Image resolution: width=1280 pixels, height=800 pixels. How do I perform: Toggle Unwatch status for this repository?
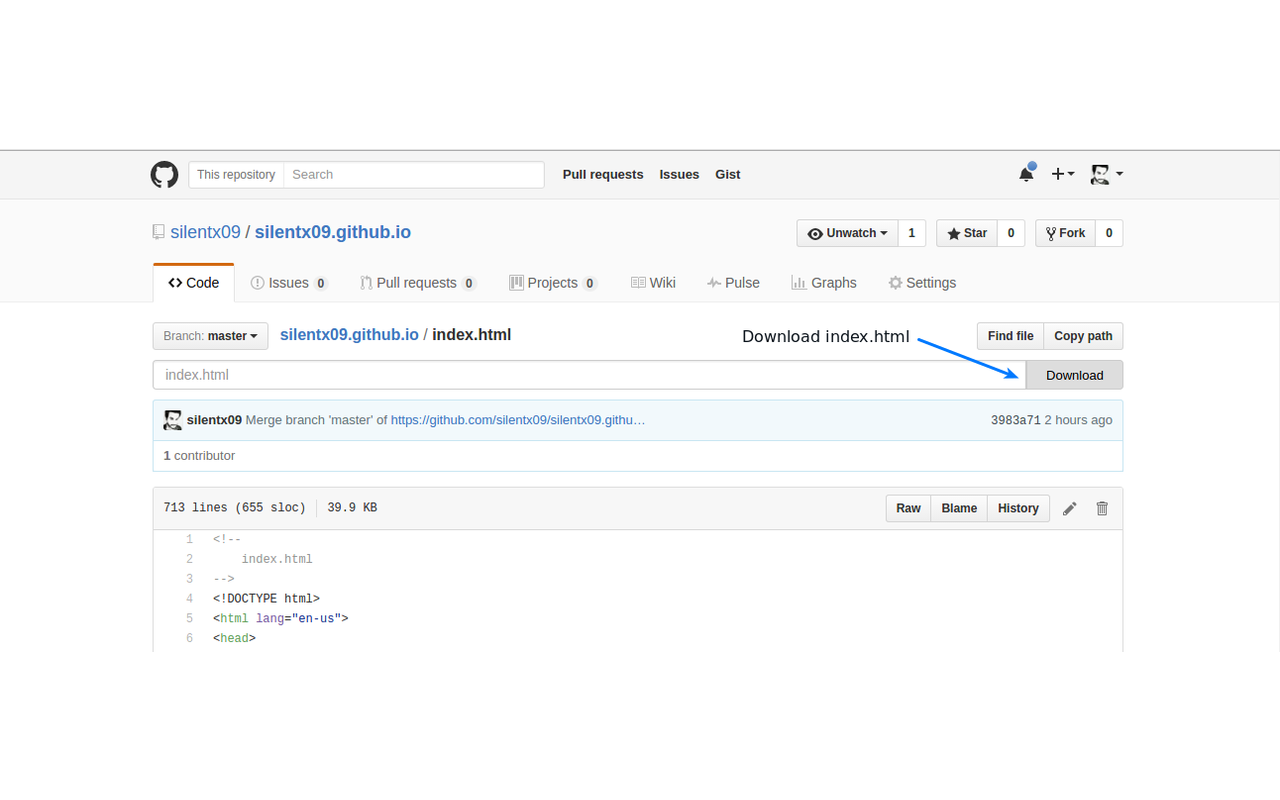coord(847,233)
